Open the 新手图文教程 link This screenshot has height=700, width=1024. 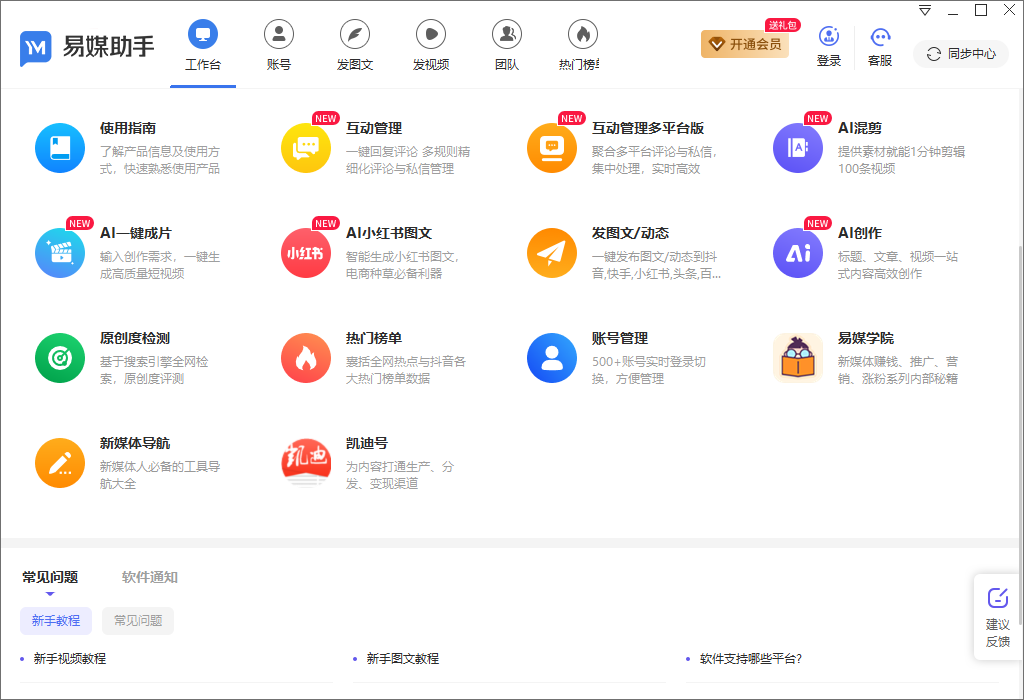point(403,659)
